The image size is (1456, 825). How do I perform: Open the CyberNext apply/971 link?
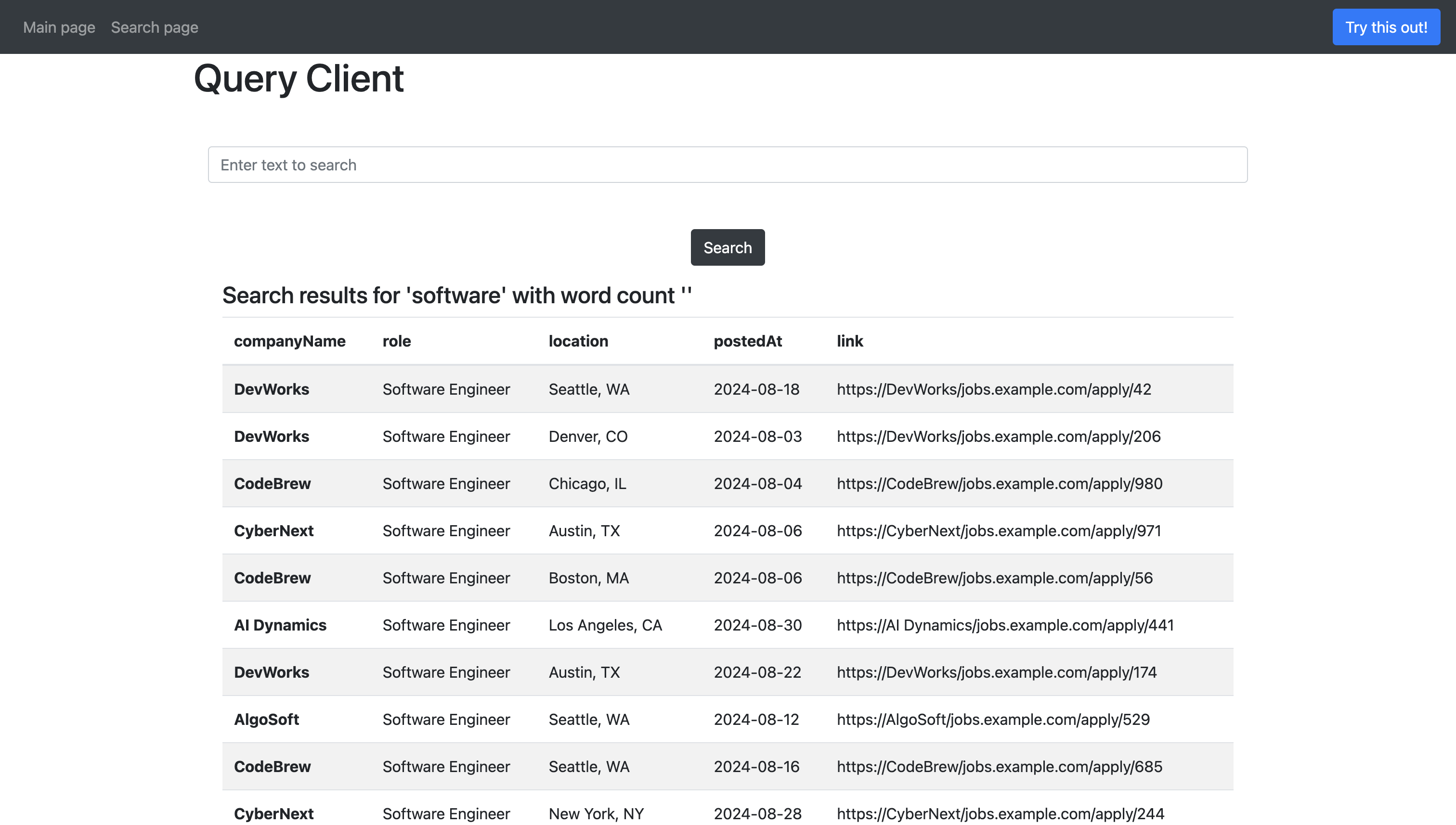[x=999, y=531]
